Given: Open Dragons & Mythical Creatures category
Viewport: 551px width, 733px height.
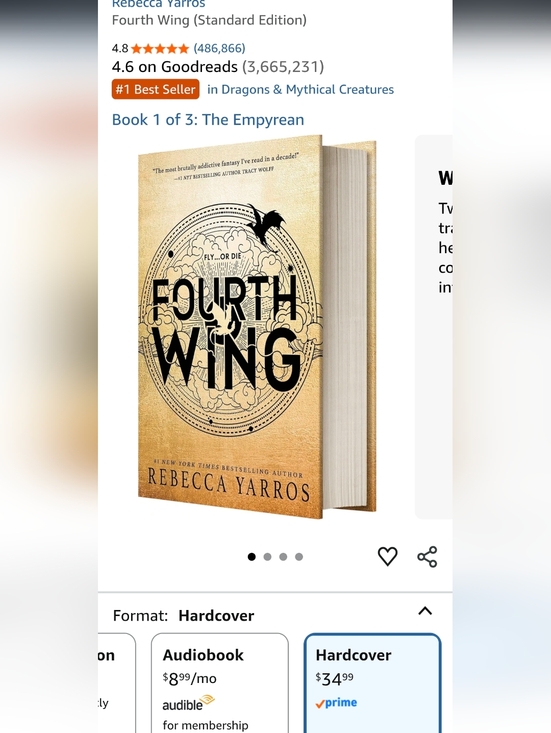Looking at the screenshot, I should coord(301,89).
